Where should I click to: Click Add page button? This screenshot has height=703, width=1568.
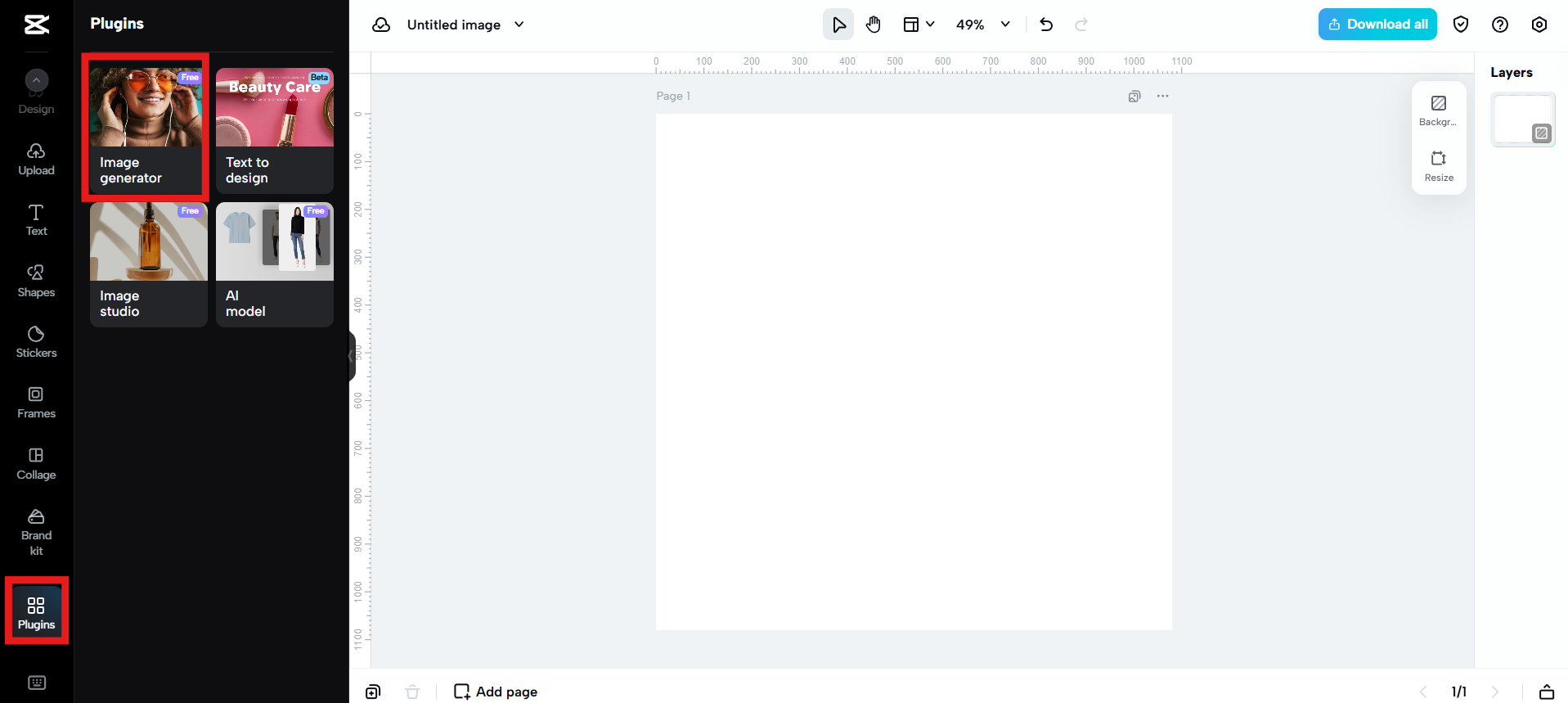(496, 692)
